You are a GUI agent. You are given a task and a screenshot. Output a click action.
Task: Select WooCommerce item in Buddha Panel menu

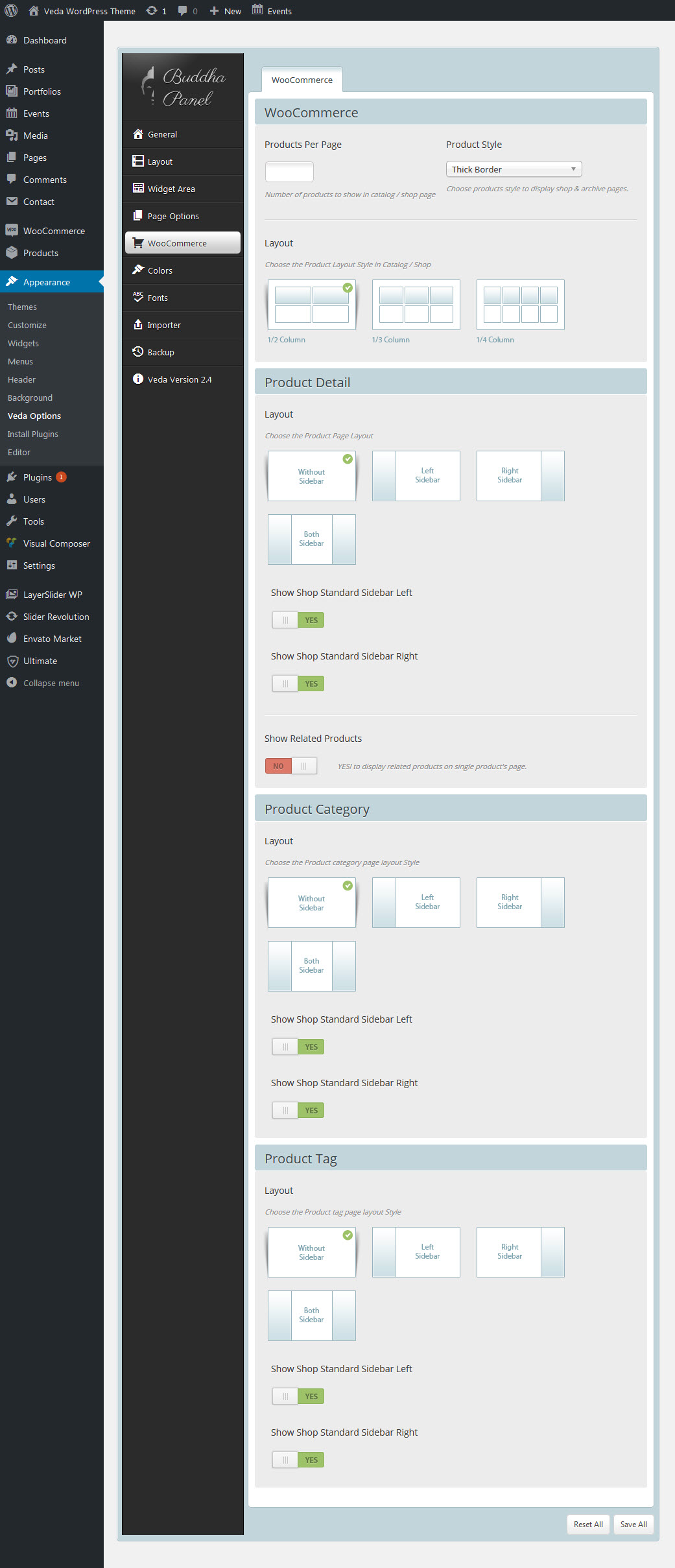183,243
